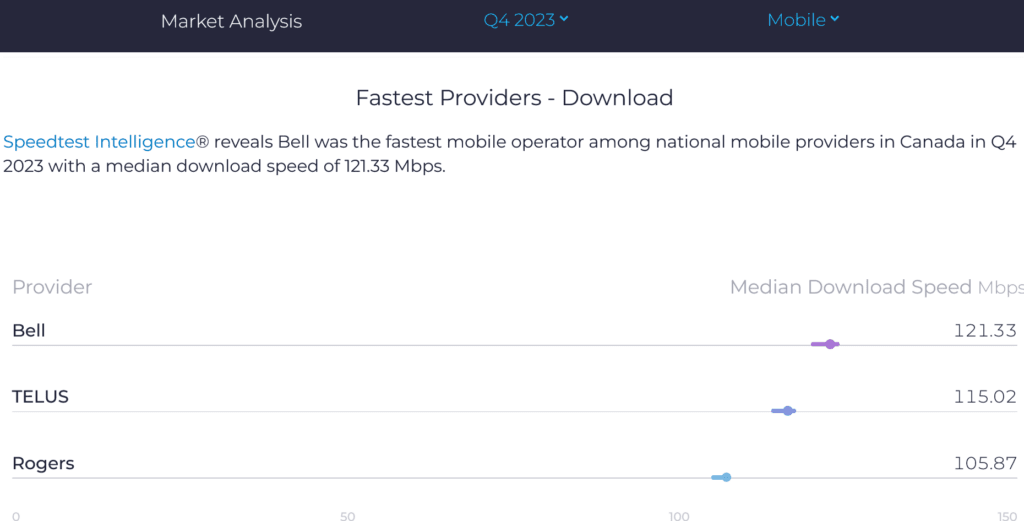Click the Rogers provider name
The width and height of the screenshot is (1024, 521).
click(43, 464)
